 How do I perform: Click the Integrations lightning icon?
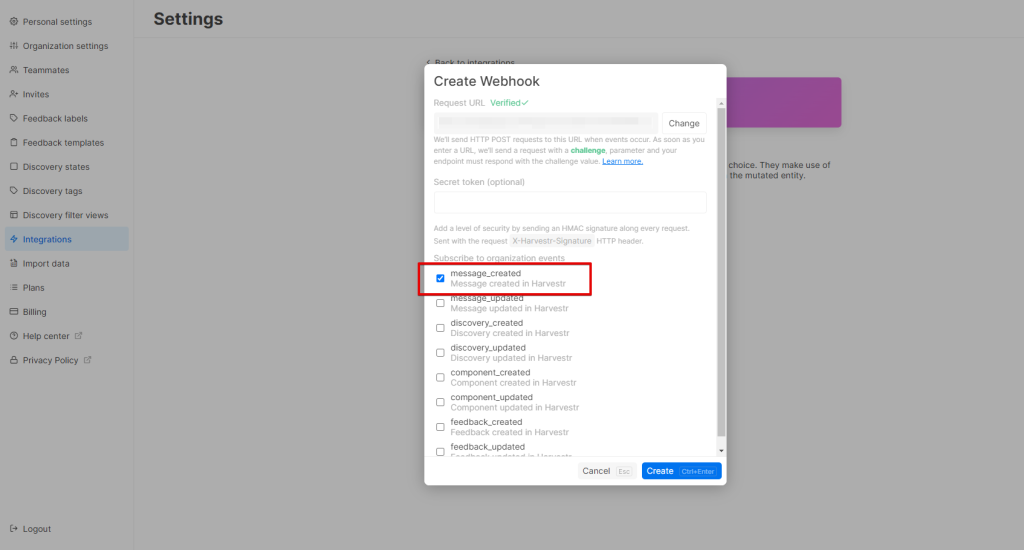(x=13, y=239)
